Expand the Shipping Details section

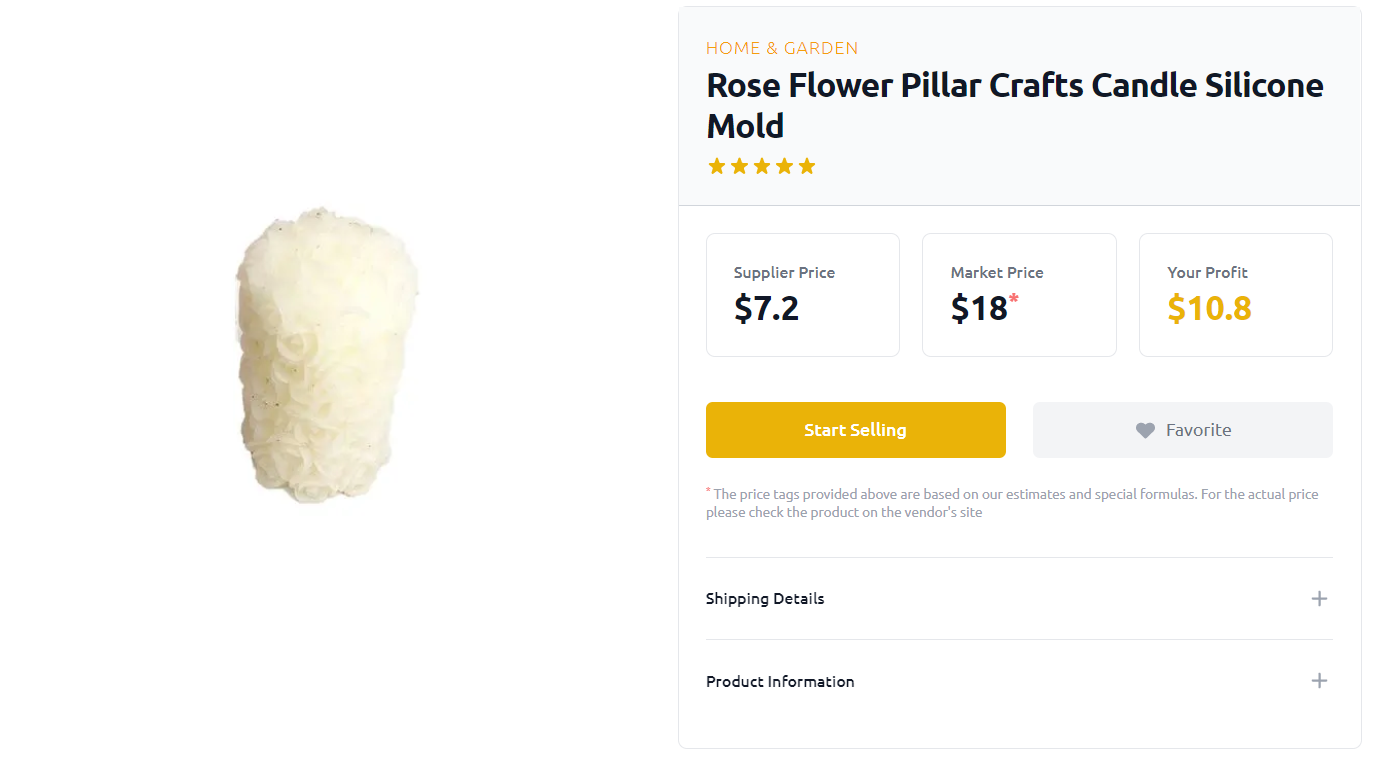coord(765,598)
